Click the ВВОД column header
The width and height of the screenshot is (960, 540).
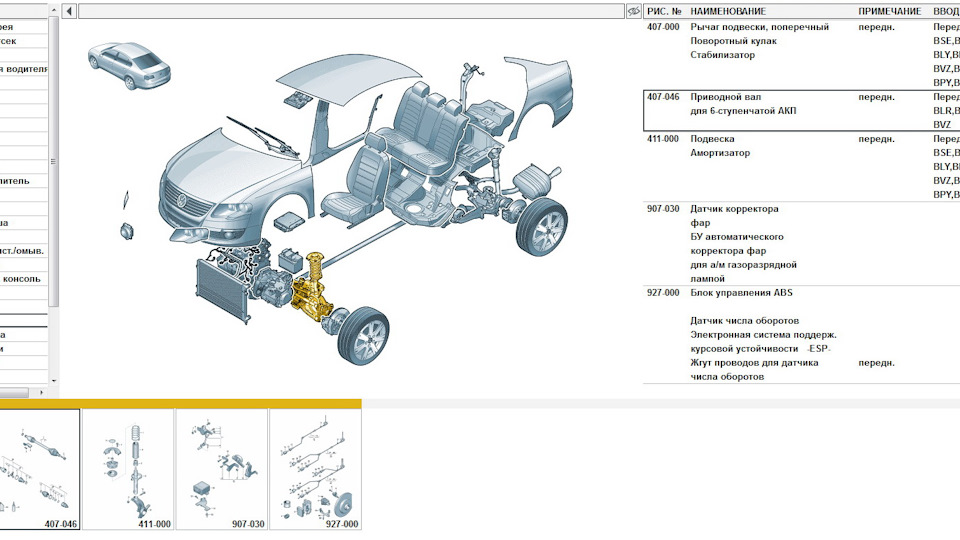(x=947, y=11)
